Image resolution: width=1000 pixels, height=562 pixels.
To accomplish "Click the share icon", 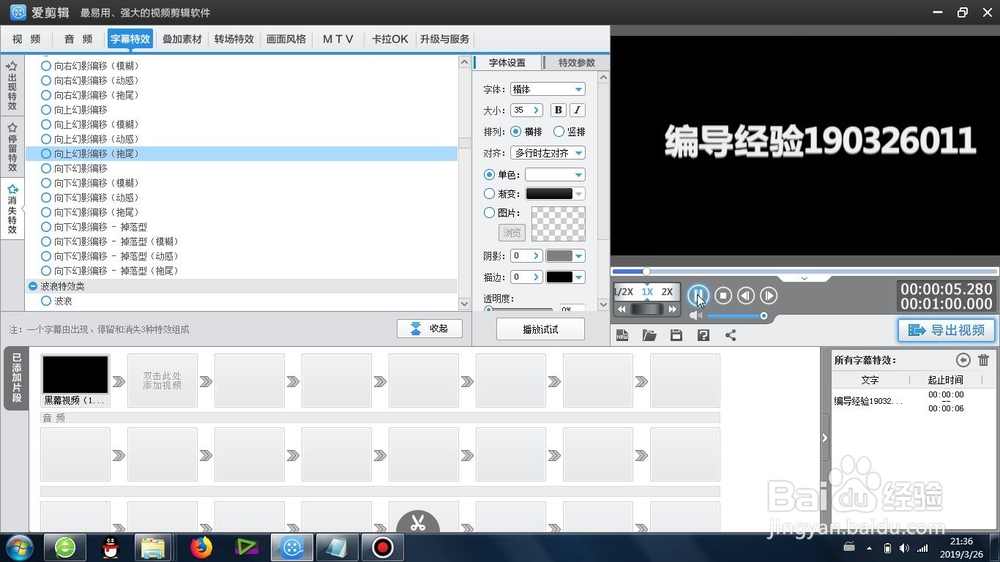I will (x=731, y=336).
